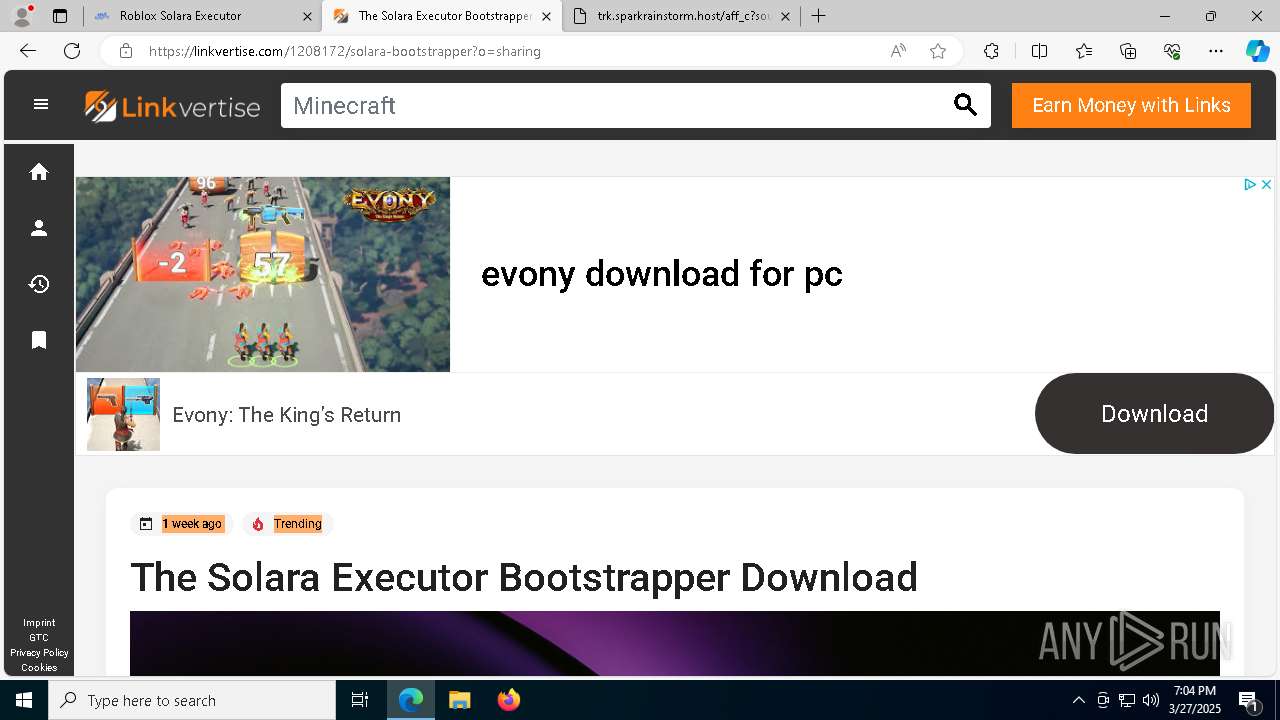The image size is (1280, 720).
Task: Open the GTC link
Action: click(39, 637)
